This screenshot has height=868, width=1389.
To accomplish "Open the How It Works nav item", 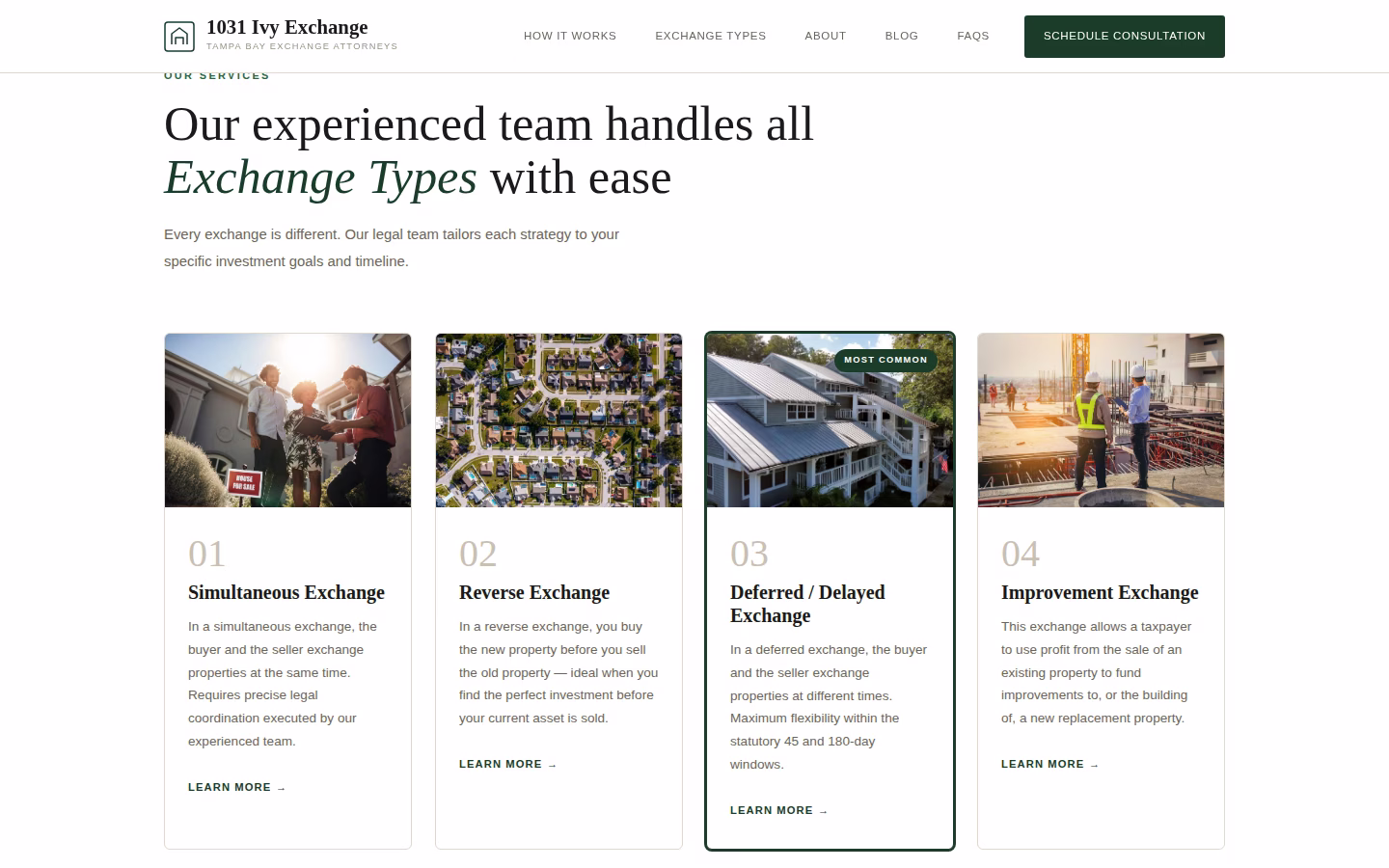I will pos(569,36).
